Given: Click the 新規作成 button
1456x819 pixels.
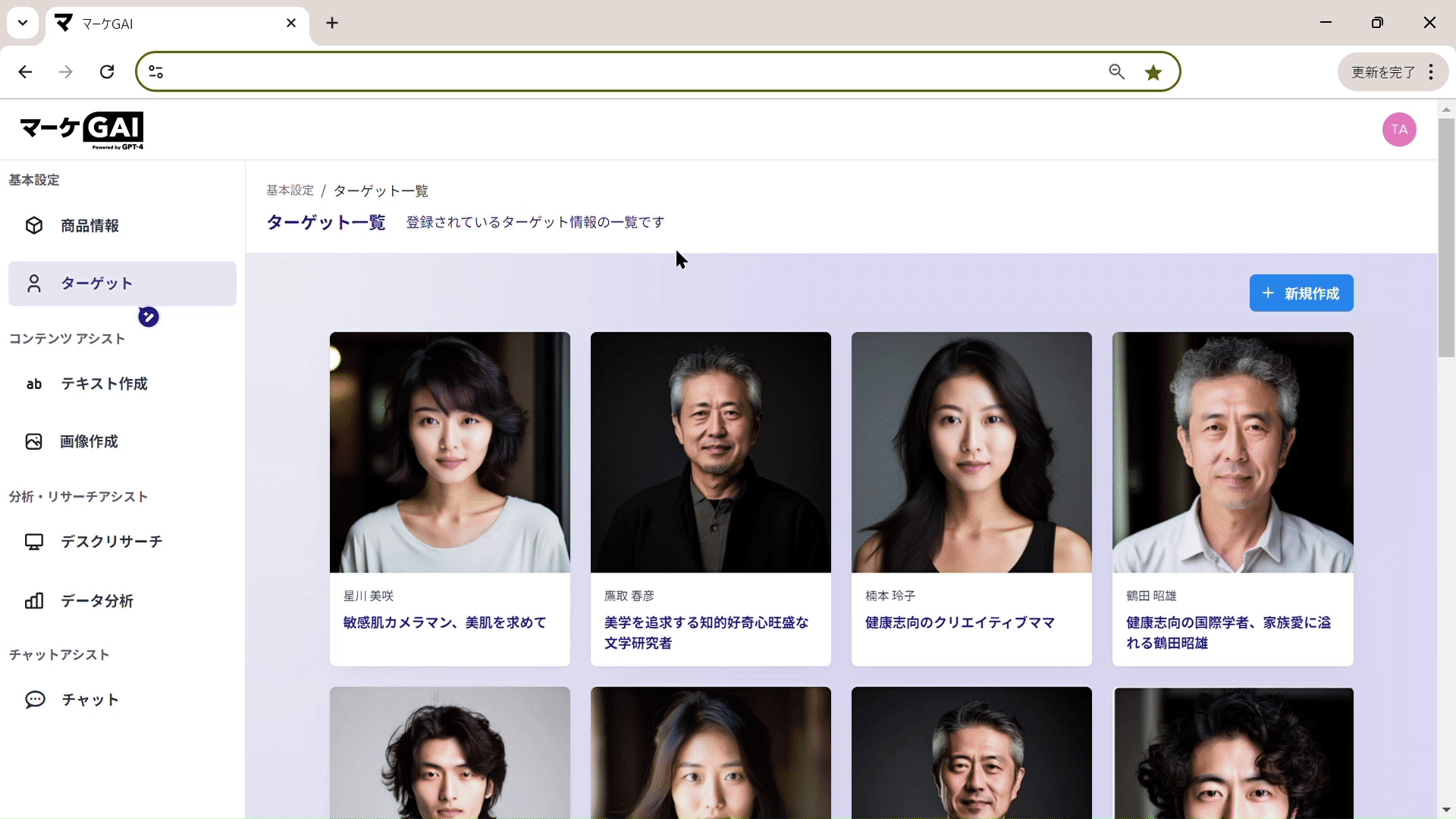Looking at the screenshot, I should [1301, 293].
